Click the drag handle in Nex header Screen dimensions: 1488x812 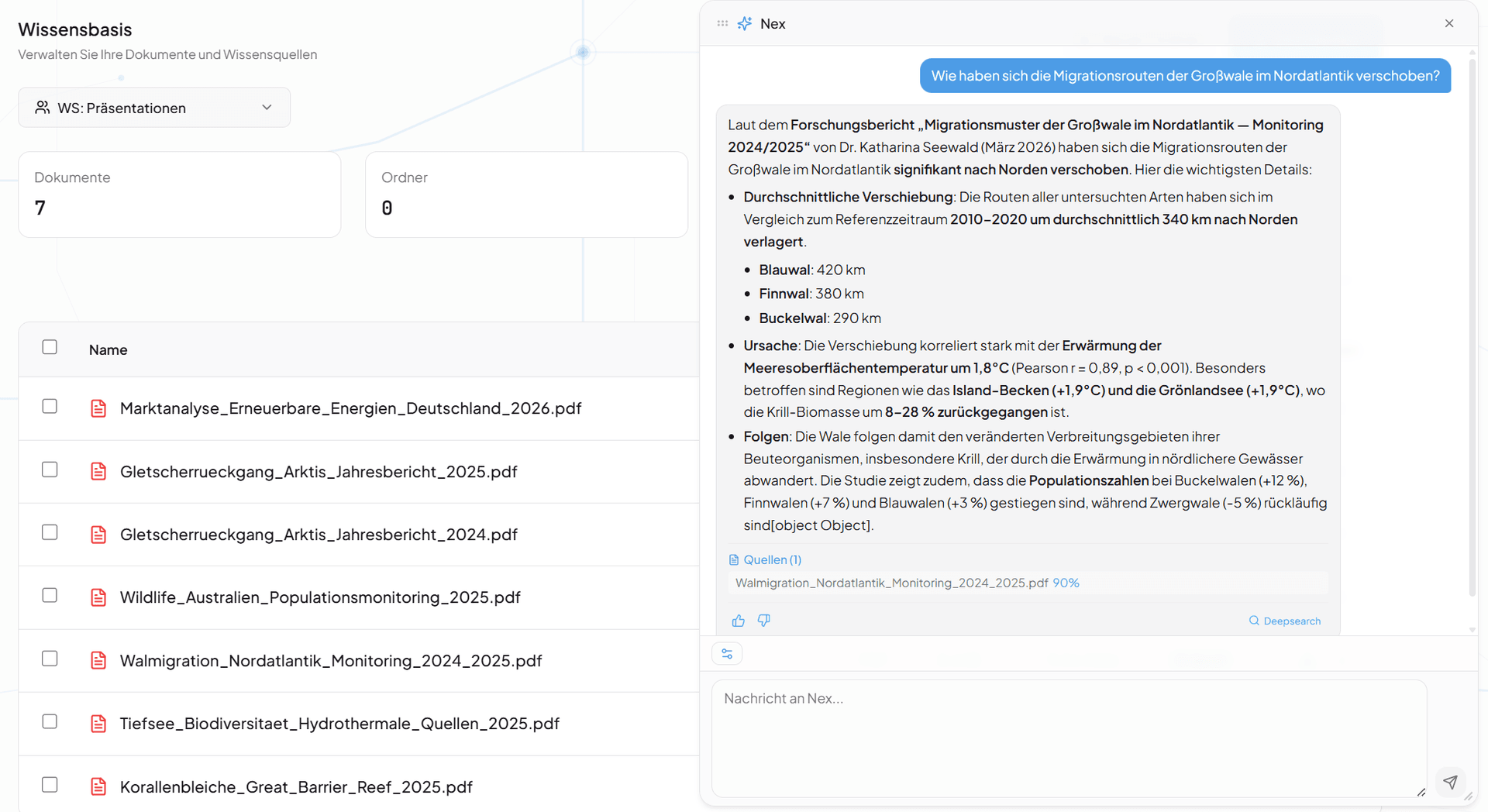[722, 24]
